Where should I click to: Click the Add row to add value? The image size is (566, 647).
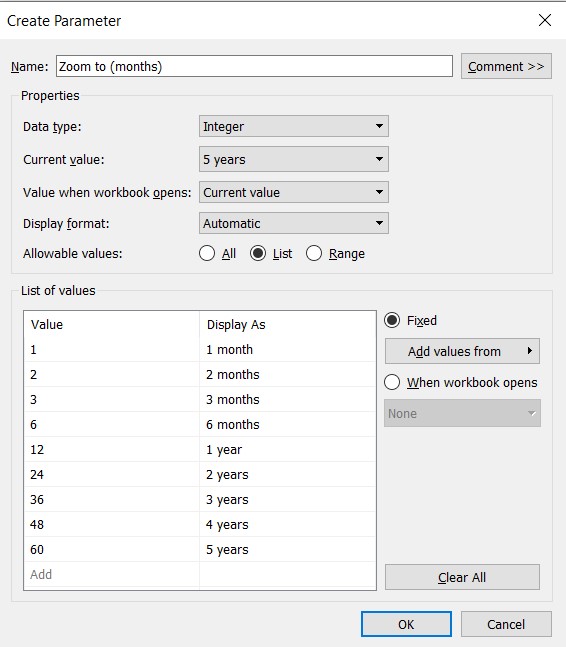tap(111, 574)
